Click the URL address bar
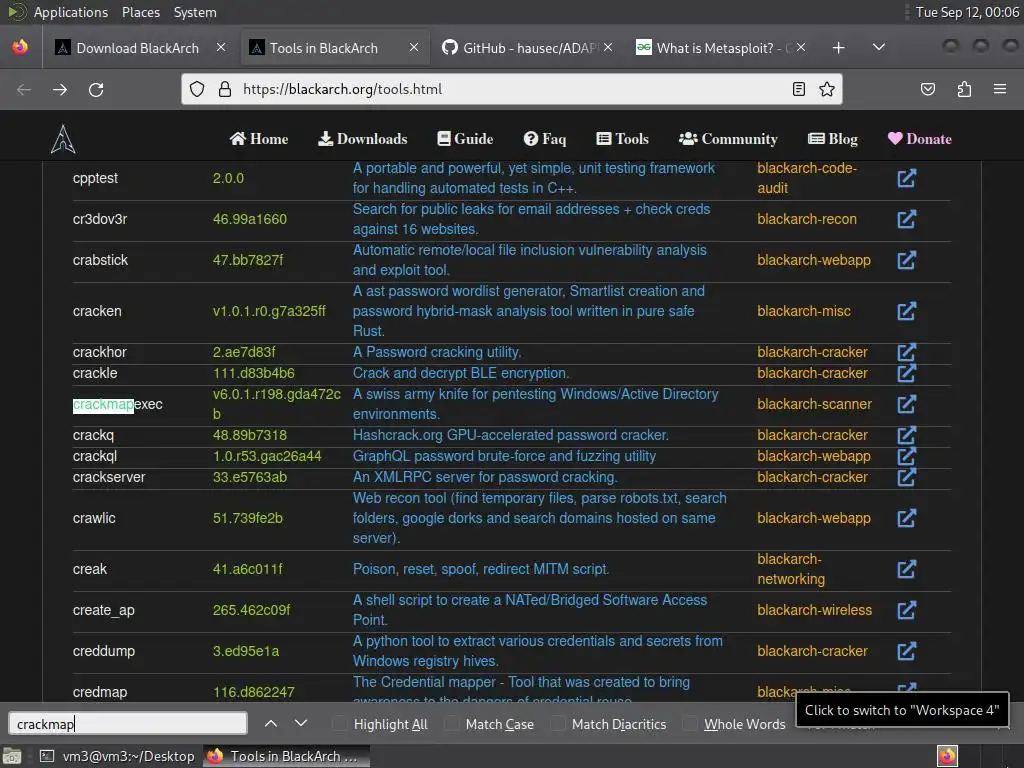This screenshot has height=768, width=1024. [513, 89]
